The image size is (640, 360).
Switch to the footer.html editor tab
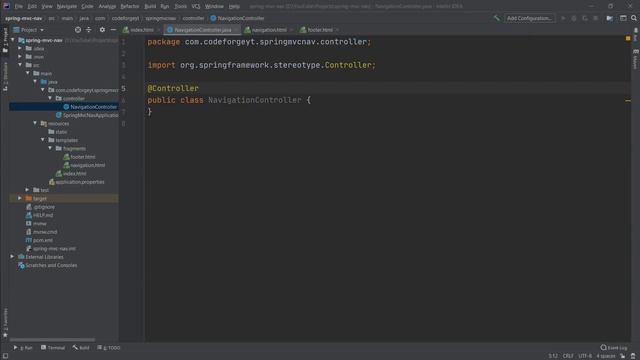pyautogui.click(x=320, y=30)
